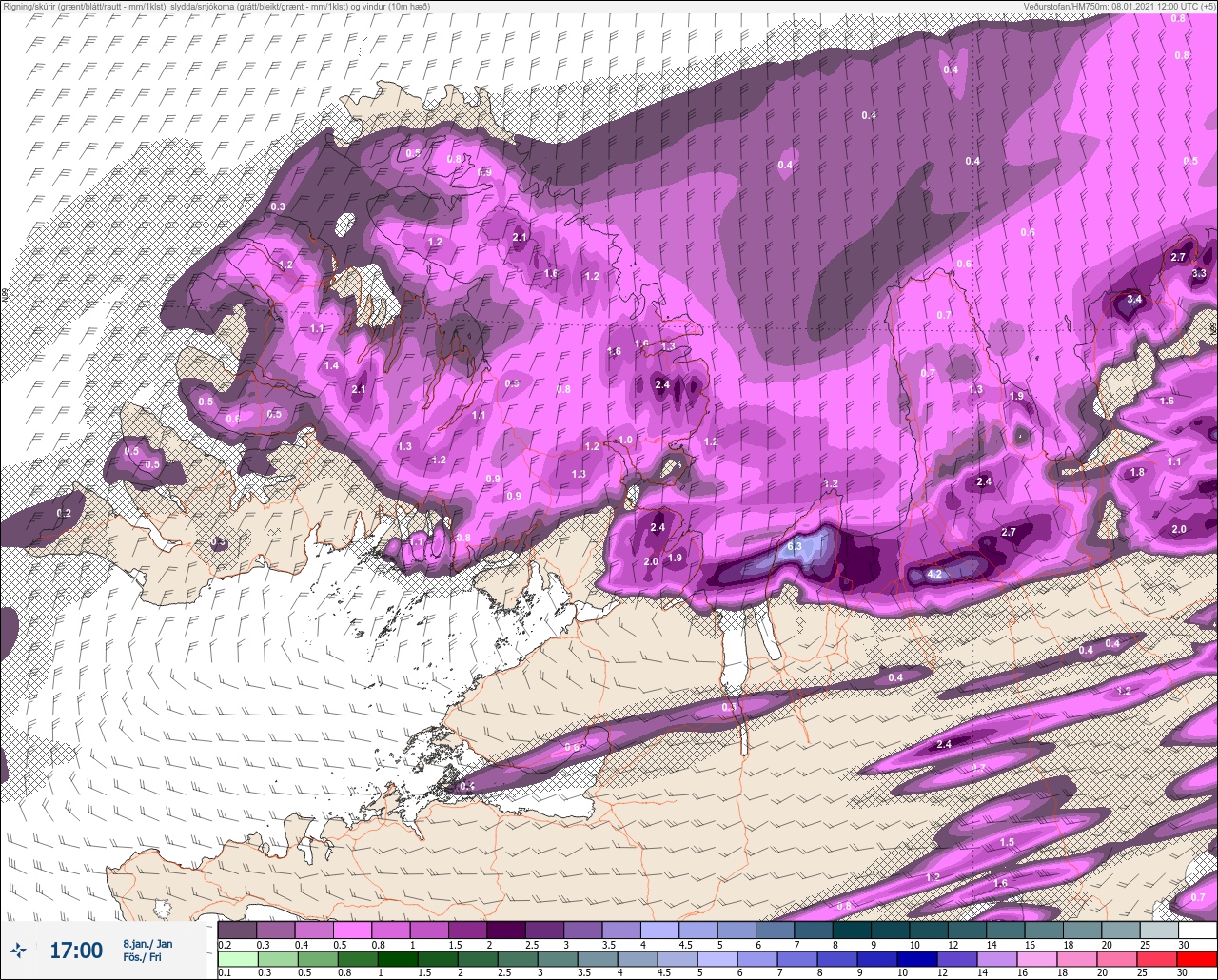1218x980 pixels.
Task: Click the '8.jan./ Jan' date label
Action: click(147, 943)
